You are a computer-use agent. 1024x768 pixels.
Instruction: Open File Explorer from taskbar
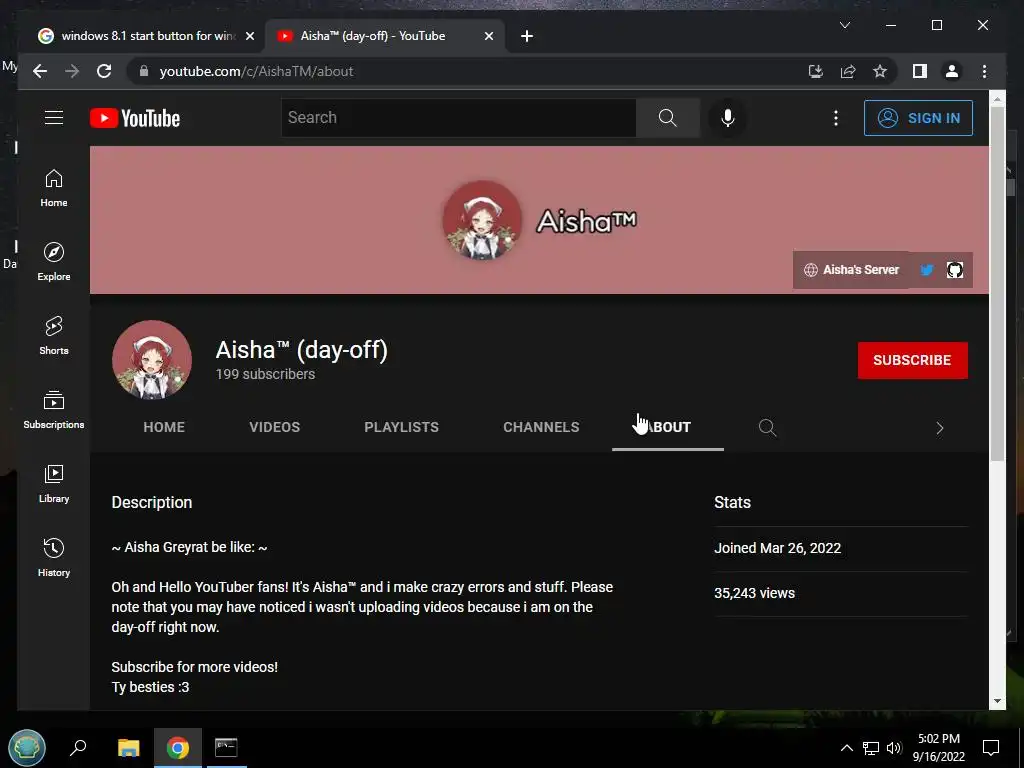click(129, 748)
